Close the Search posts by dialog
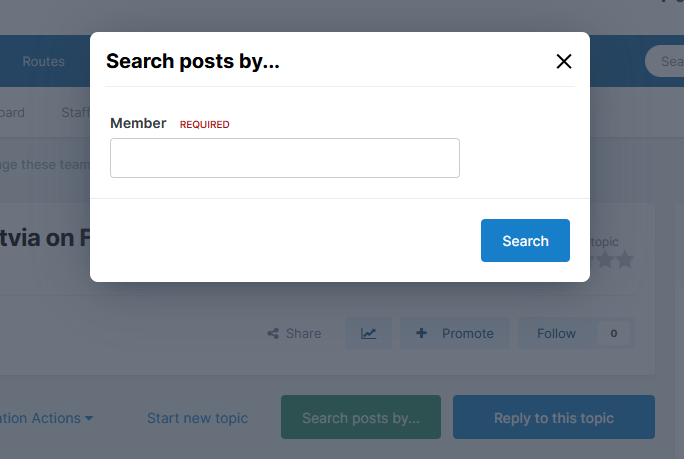684x459 pixels. 564,62
